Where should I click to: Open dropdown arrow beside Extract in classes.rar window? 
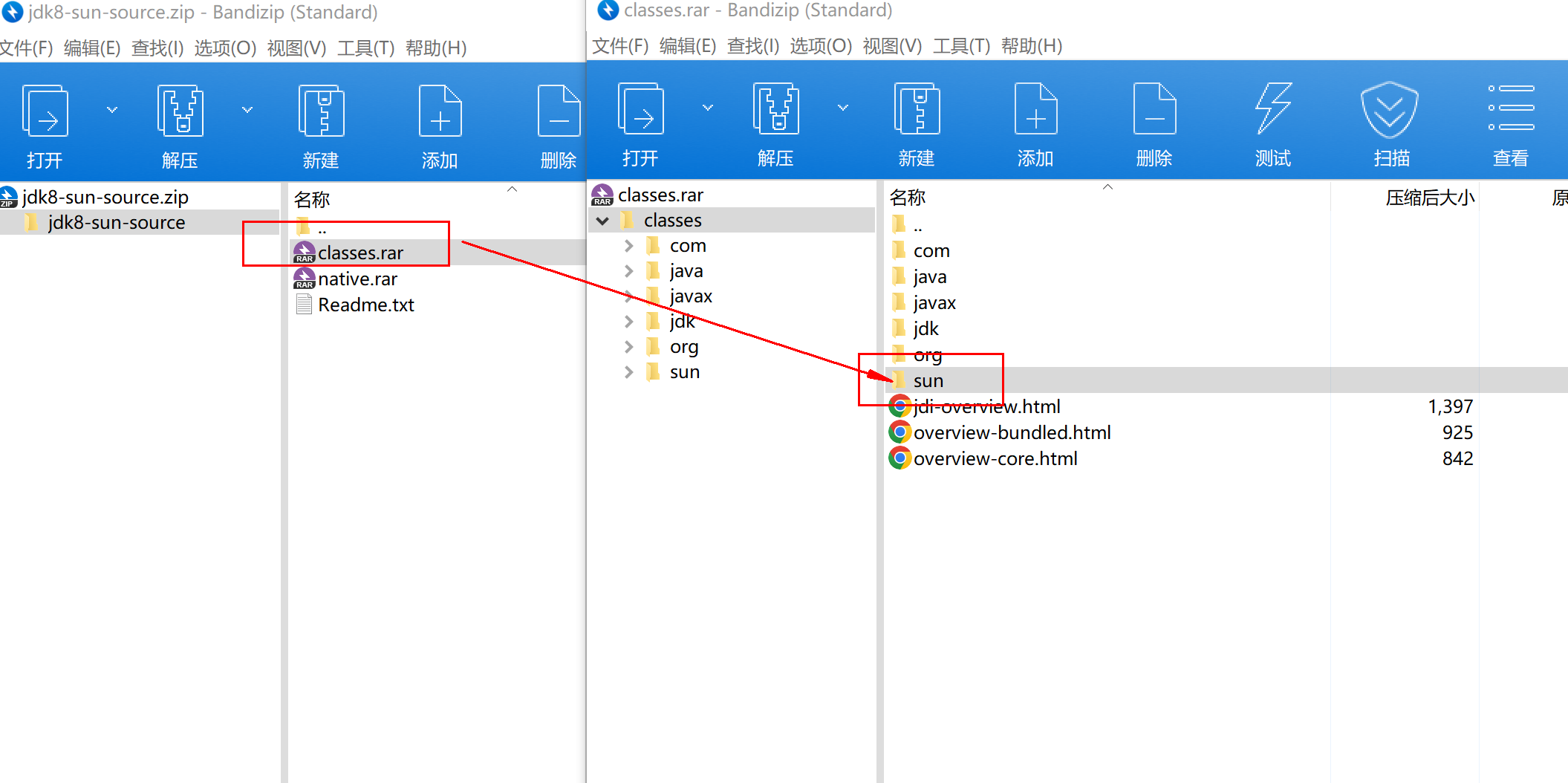click(x=843, y=108)
